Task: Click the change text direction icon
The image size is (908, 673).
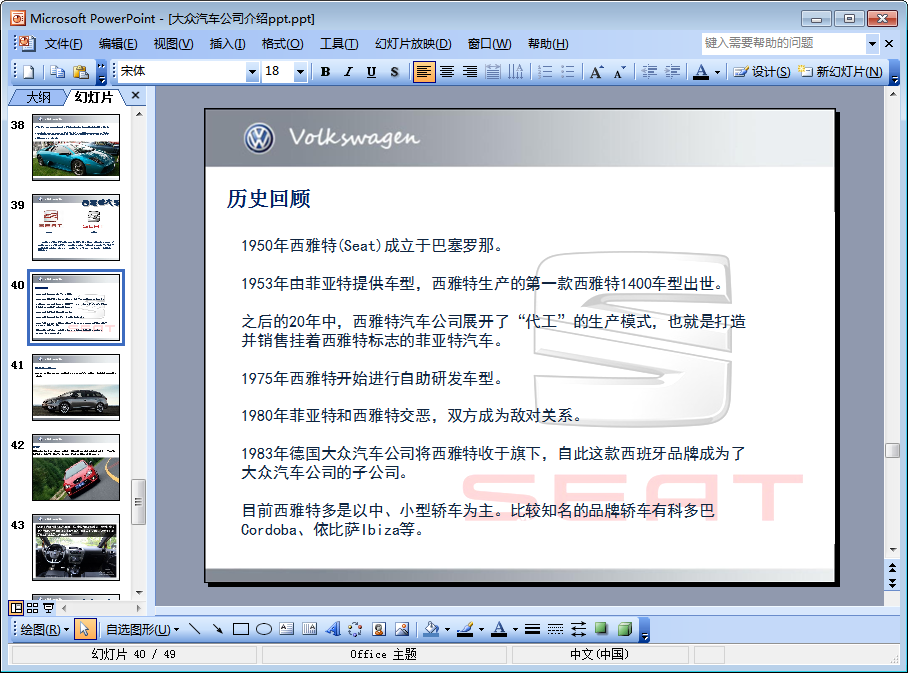Action: pyautogui.click(x=515, y=72)
